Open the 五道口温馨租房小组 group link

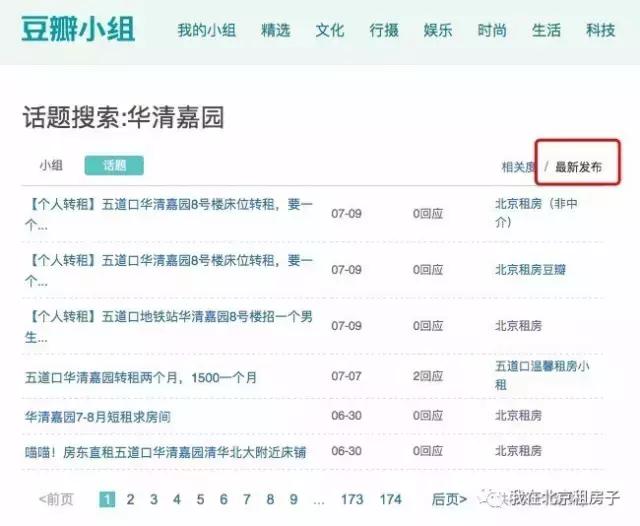click(x=542, y=375)
